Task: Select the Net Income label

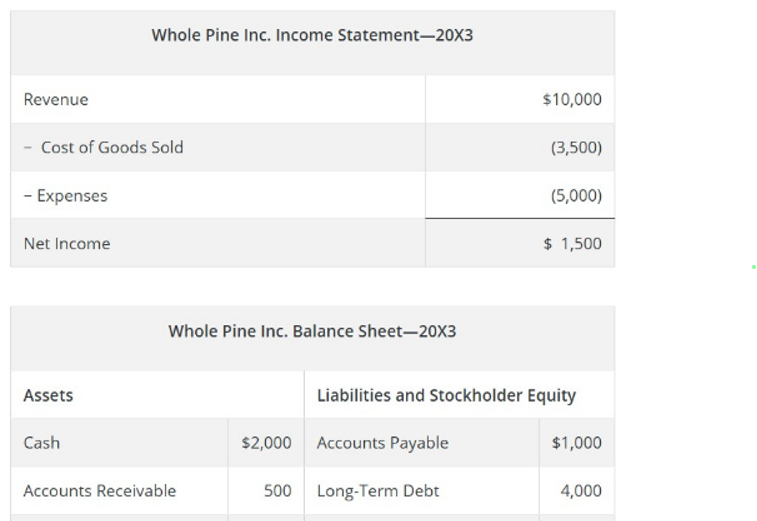Action: (x=67, y=243)
